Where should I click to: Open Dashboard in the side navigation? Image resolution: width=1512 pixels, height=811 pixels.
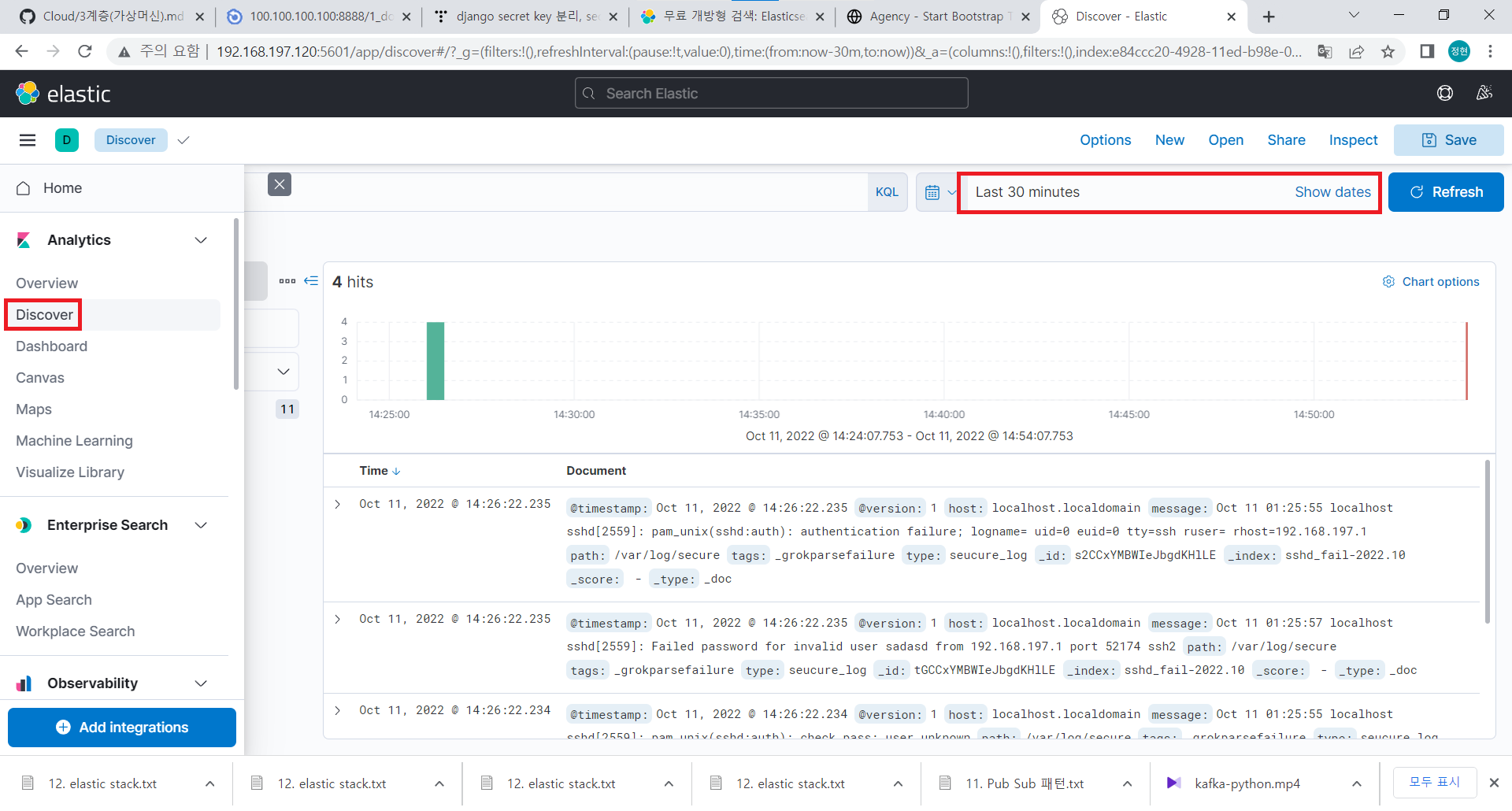tap(52, 346)
